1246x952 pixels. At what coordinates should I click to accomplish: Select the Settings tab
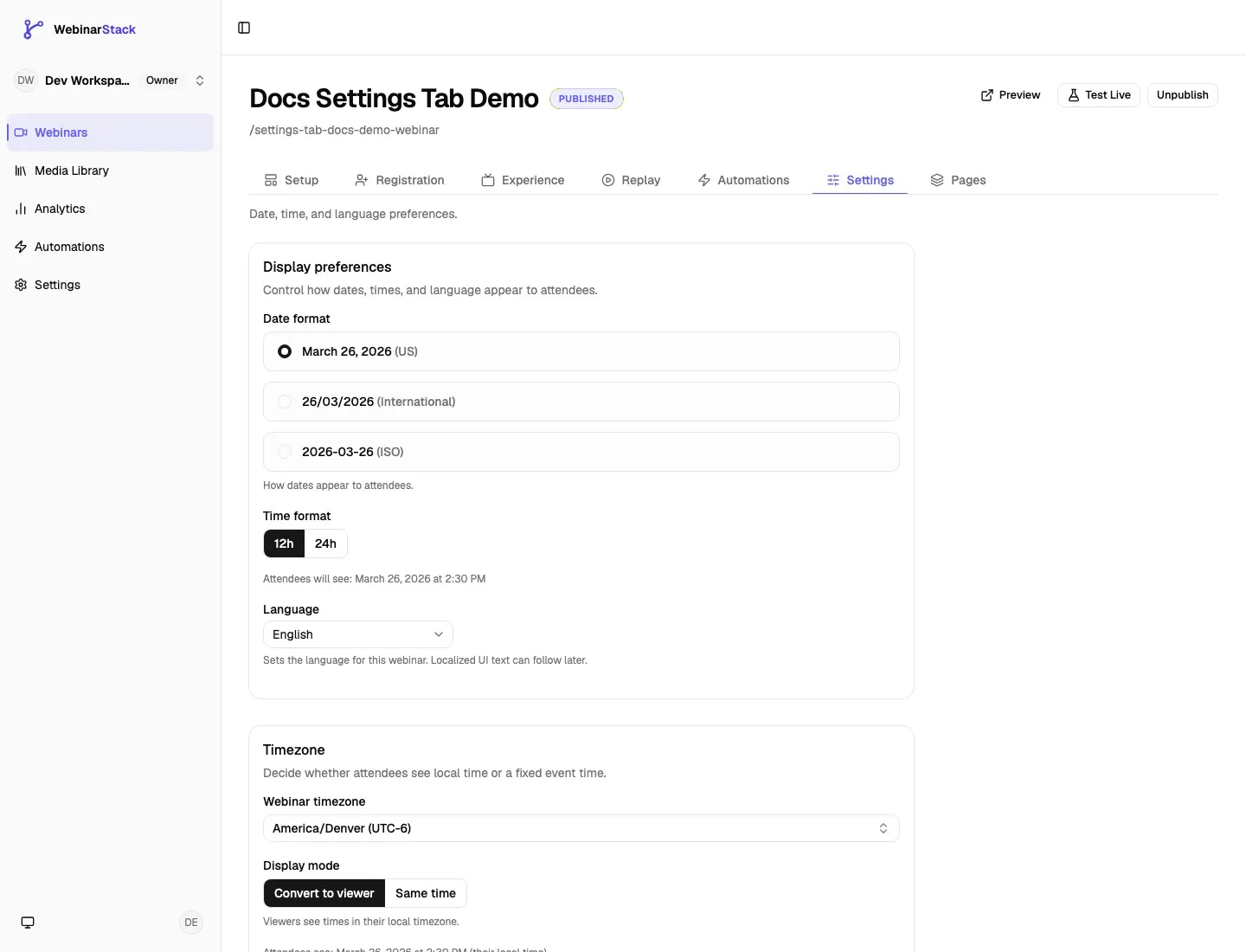pos(860,180)
